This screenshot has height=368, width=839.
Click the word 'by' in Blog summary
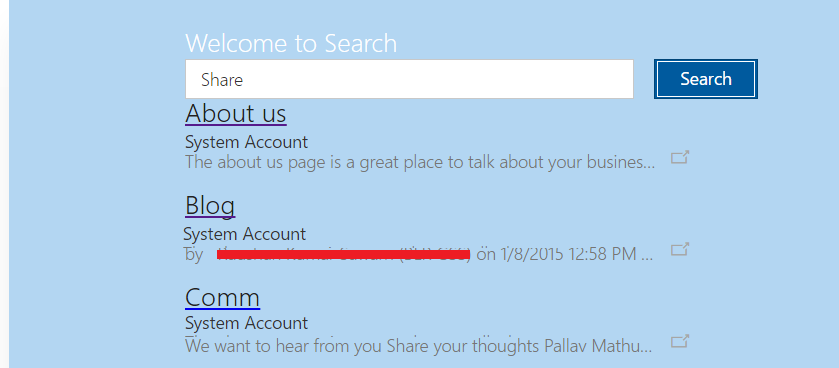(194, 255)
